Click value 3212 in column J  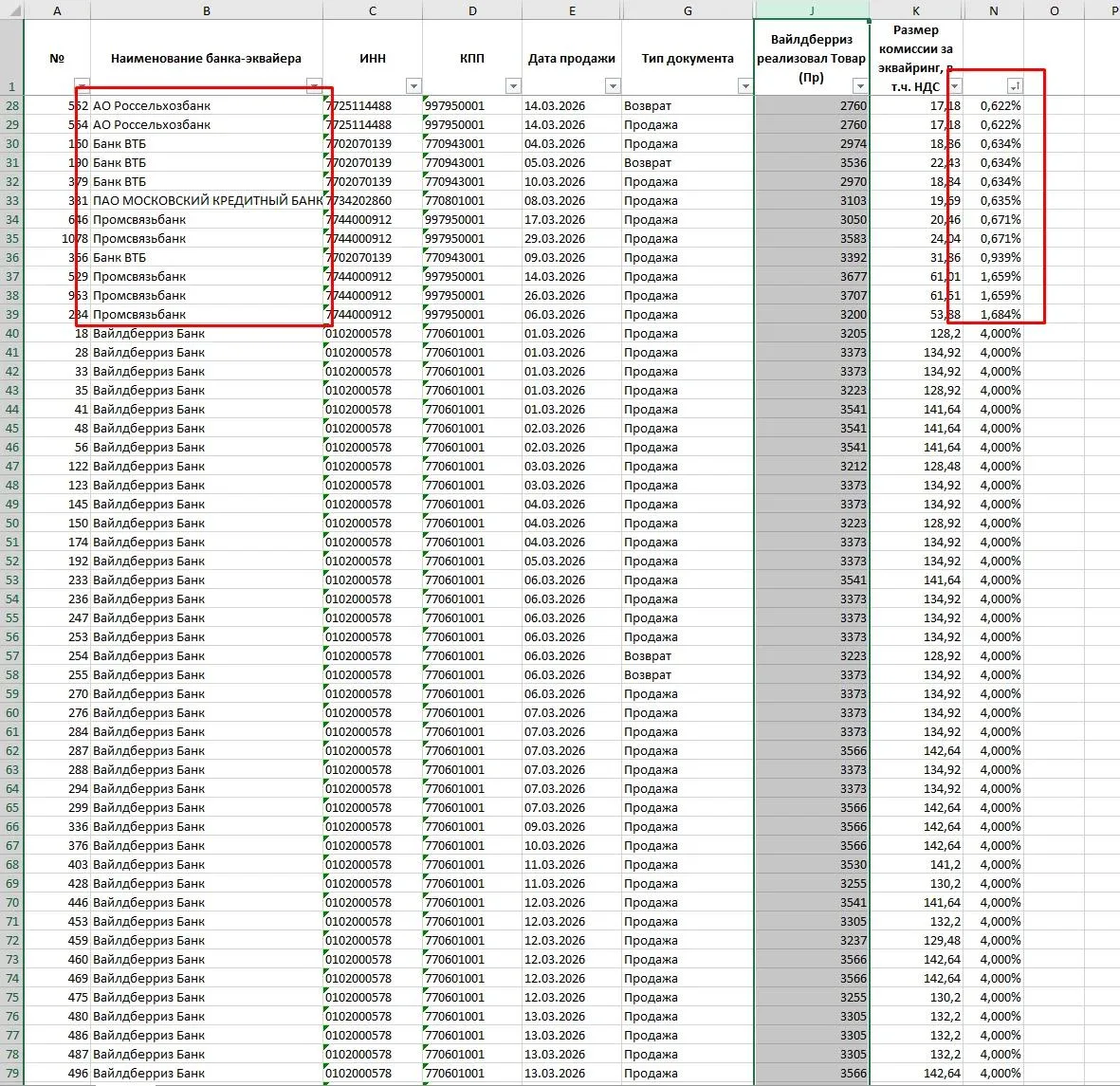[x=812, y=467]
